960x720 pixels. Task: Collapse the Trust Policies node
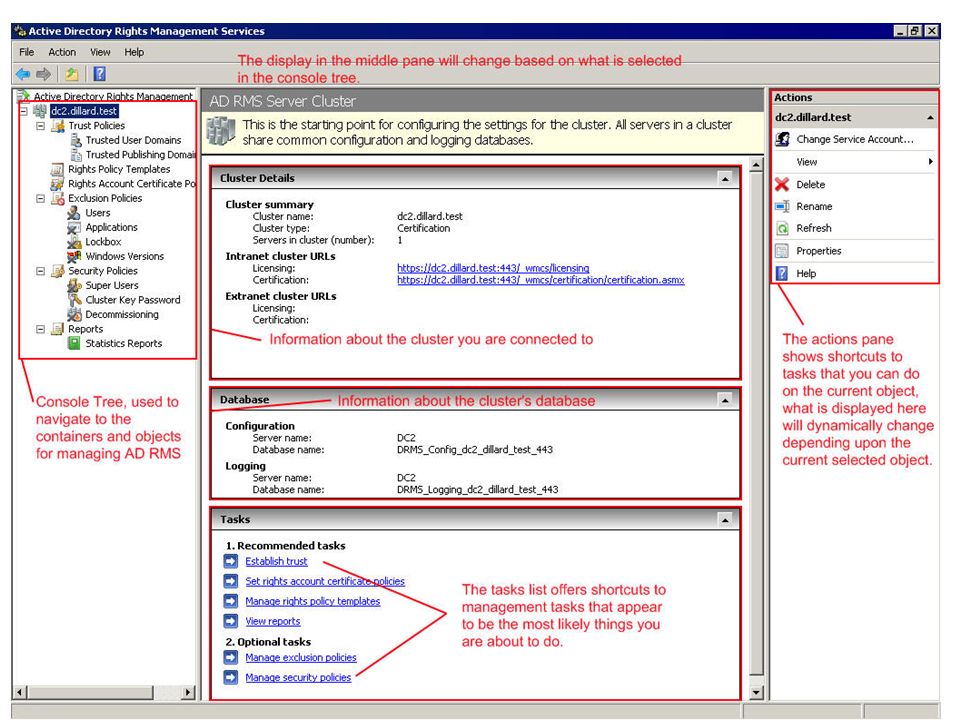point(40,126)
